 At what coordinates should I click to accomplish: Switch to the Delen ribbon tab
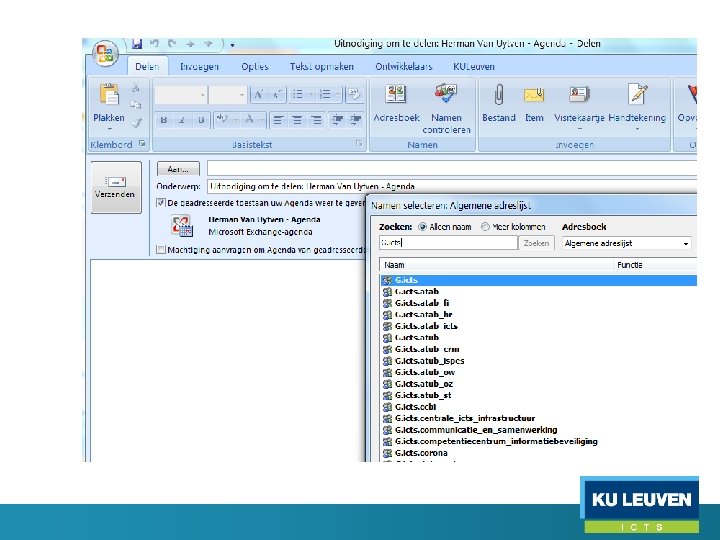147,67
